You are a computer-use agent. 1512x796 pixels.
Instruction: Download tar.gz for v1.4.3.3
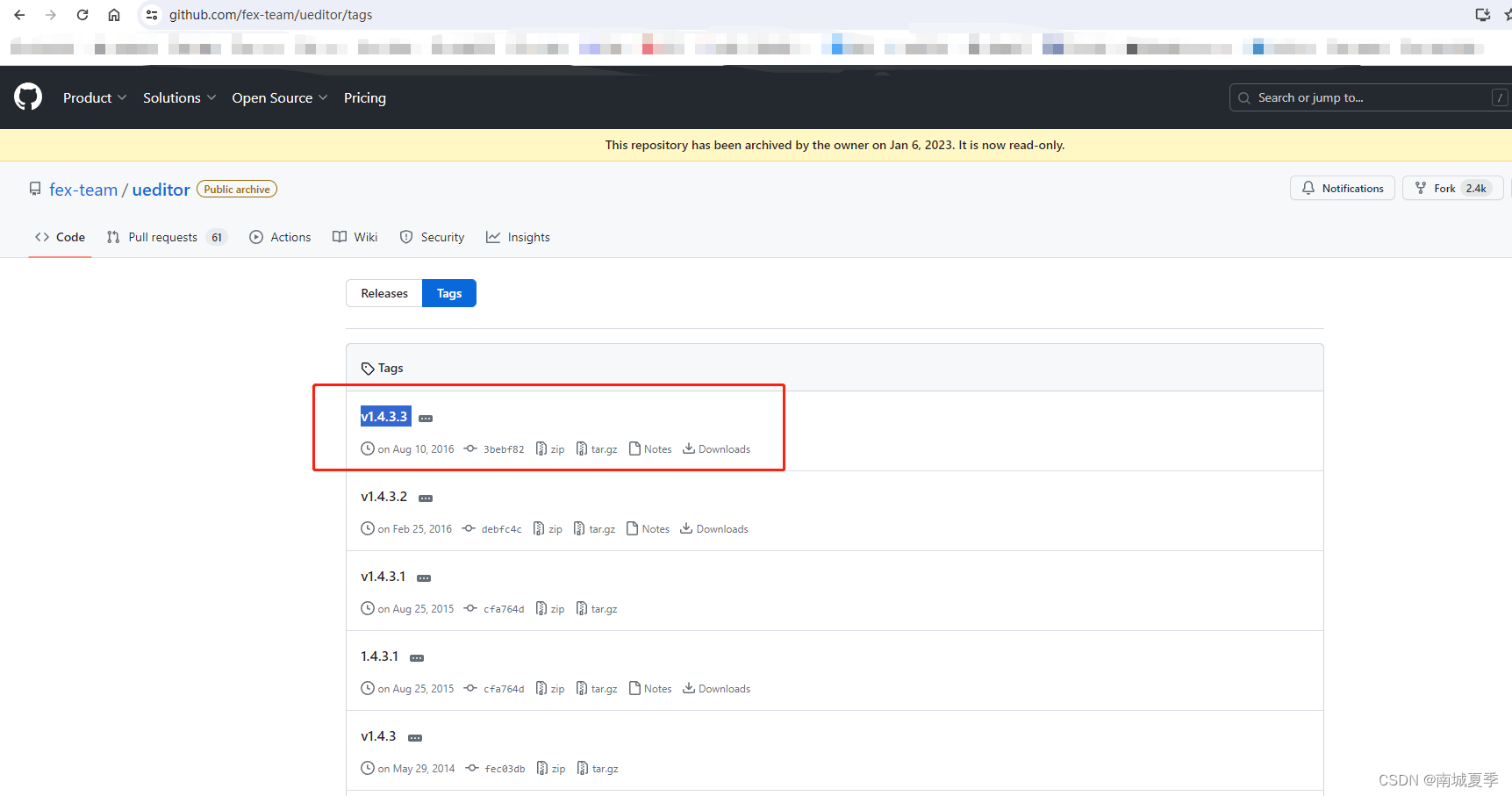point(597,449)
